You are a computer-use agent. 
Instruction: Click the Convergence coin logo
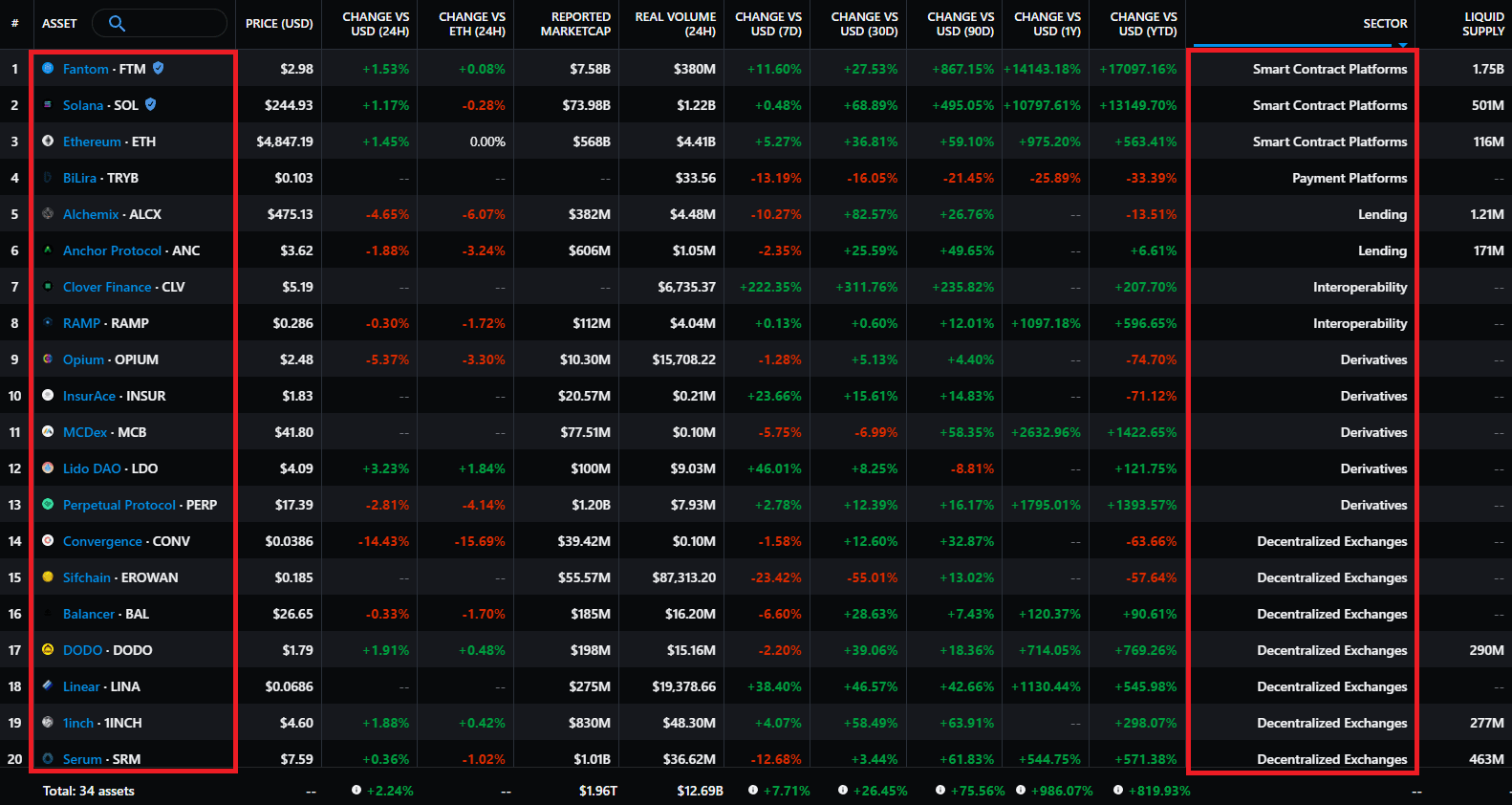click(48, 541)
